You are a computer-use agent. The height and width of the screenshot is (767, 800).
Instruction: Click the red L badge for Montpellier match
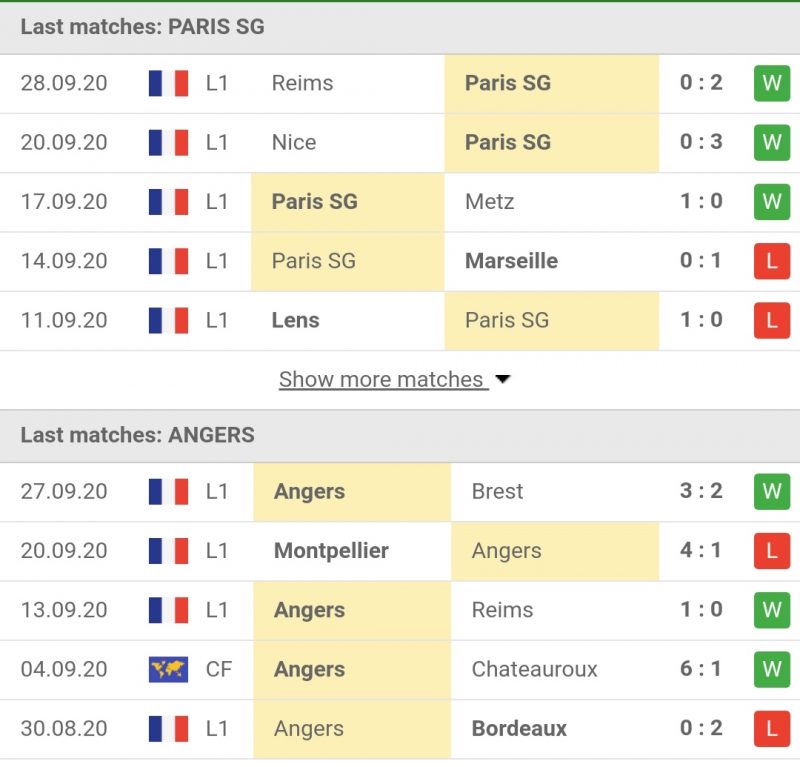click(771, 550)
